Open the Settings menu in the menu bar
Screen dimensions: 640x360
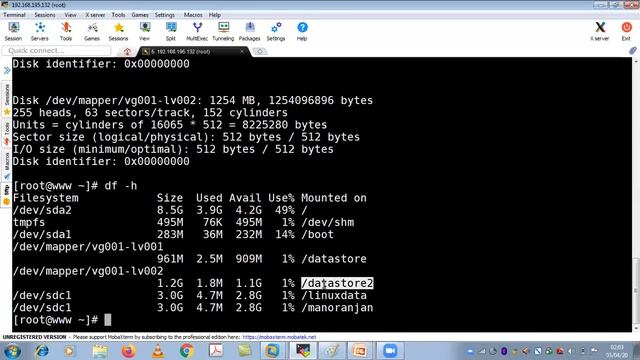(x=165, y=15)
